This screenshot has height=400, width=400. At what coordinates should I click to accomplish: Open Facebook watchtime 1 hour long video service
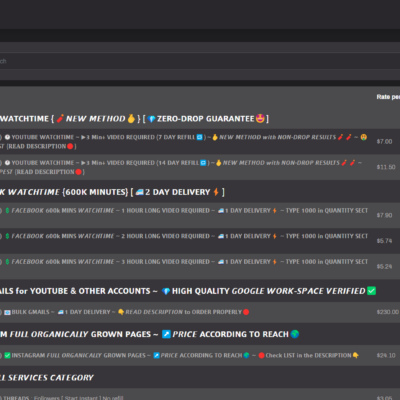184,211
